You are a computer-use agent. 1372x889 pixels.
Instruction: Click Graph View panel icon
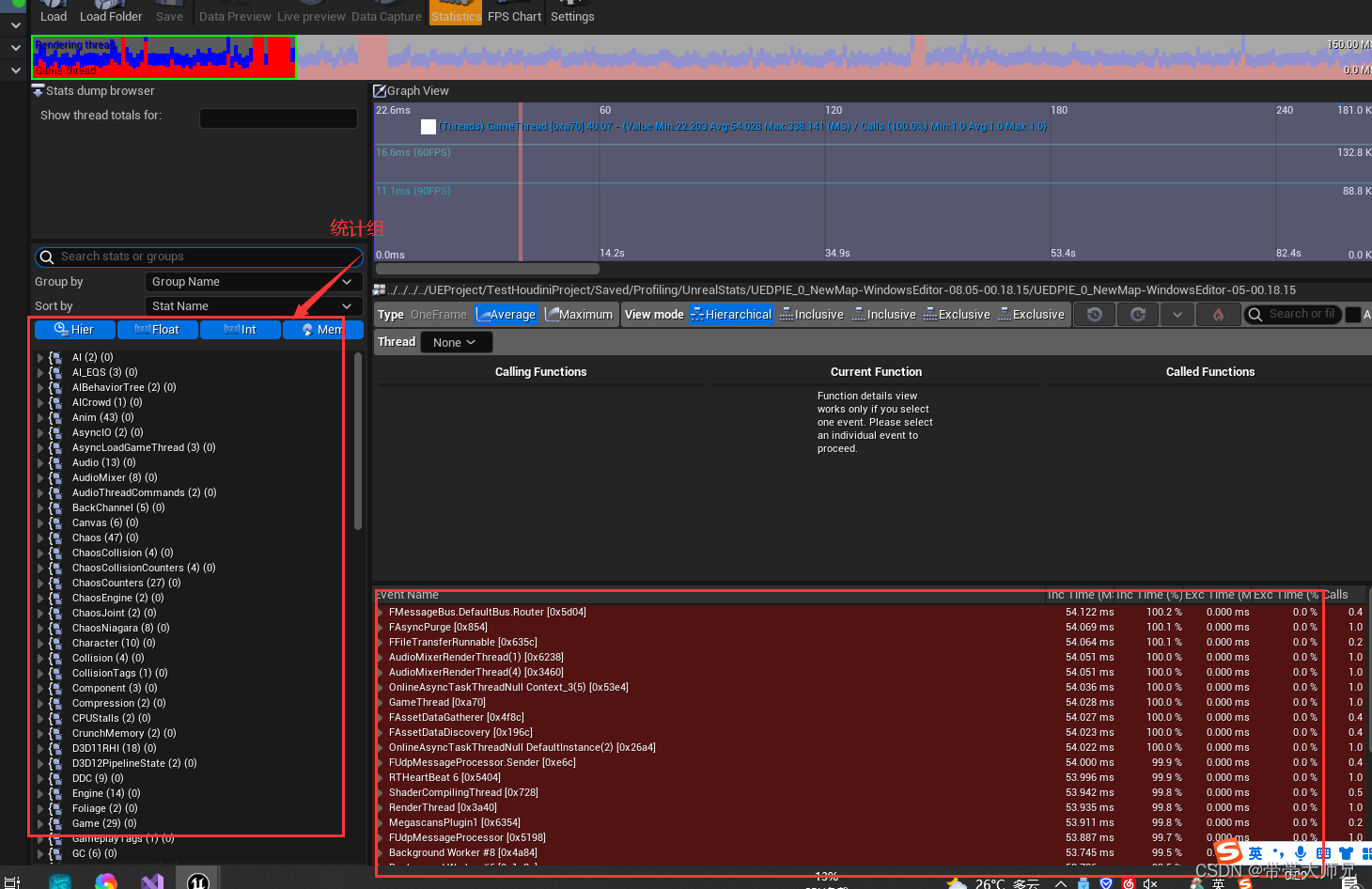pos(380,91)
